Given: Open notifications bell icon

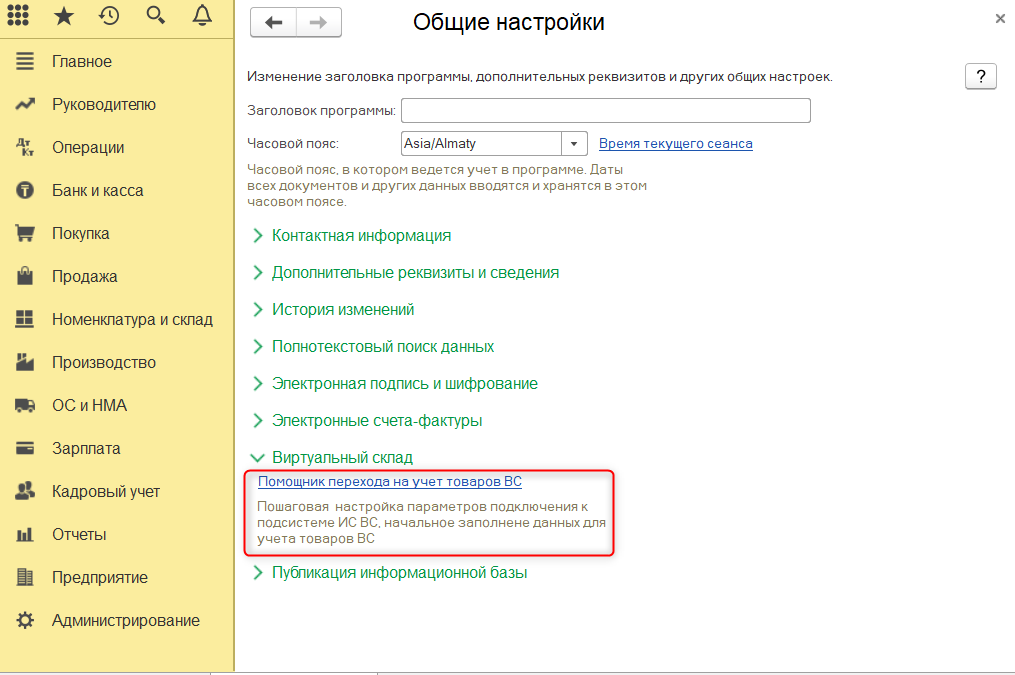Looking at the screenshot, I should pyautogui.click(x=202, y=15).
